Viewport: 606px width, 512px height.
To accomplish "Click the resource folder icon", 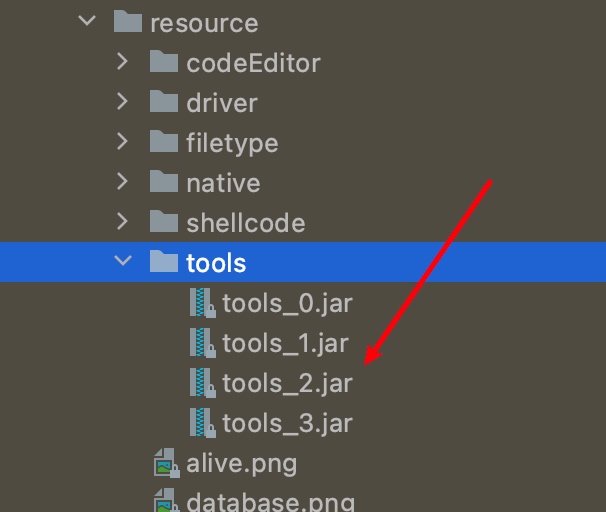I will [128, 22].
